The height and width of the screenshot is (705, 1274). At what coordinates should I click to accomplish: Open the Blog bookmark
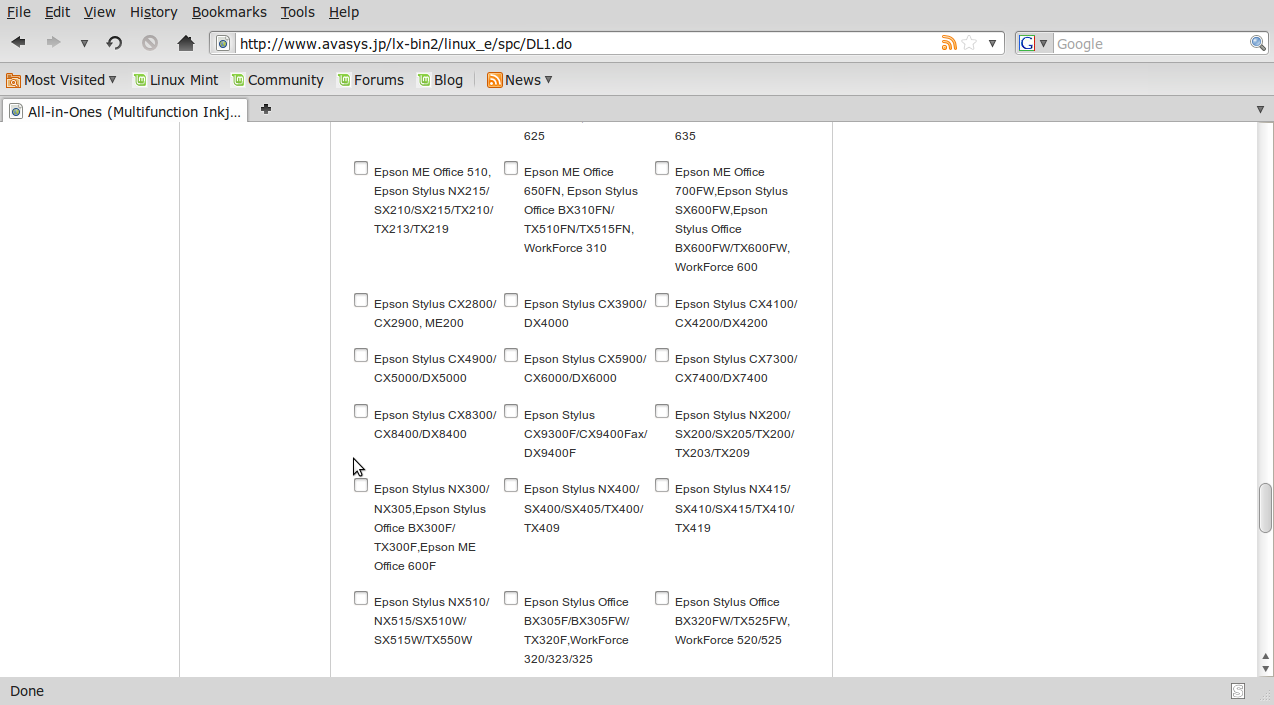(440, 80)
